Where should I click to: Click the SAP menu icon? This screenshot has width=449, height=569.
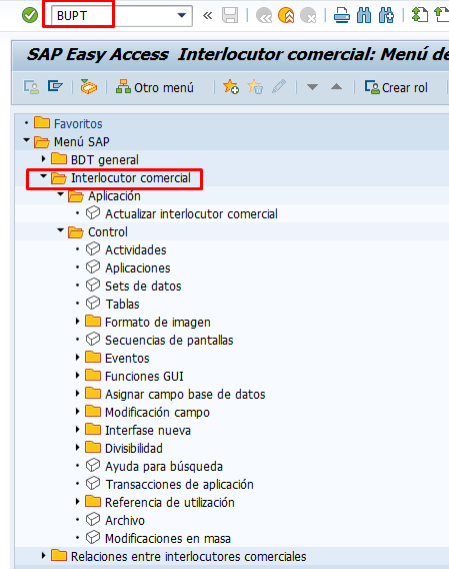click(55, 87)
